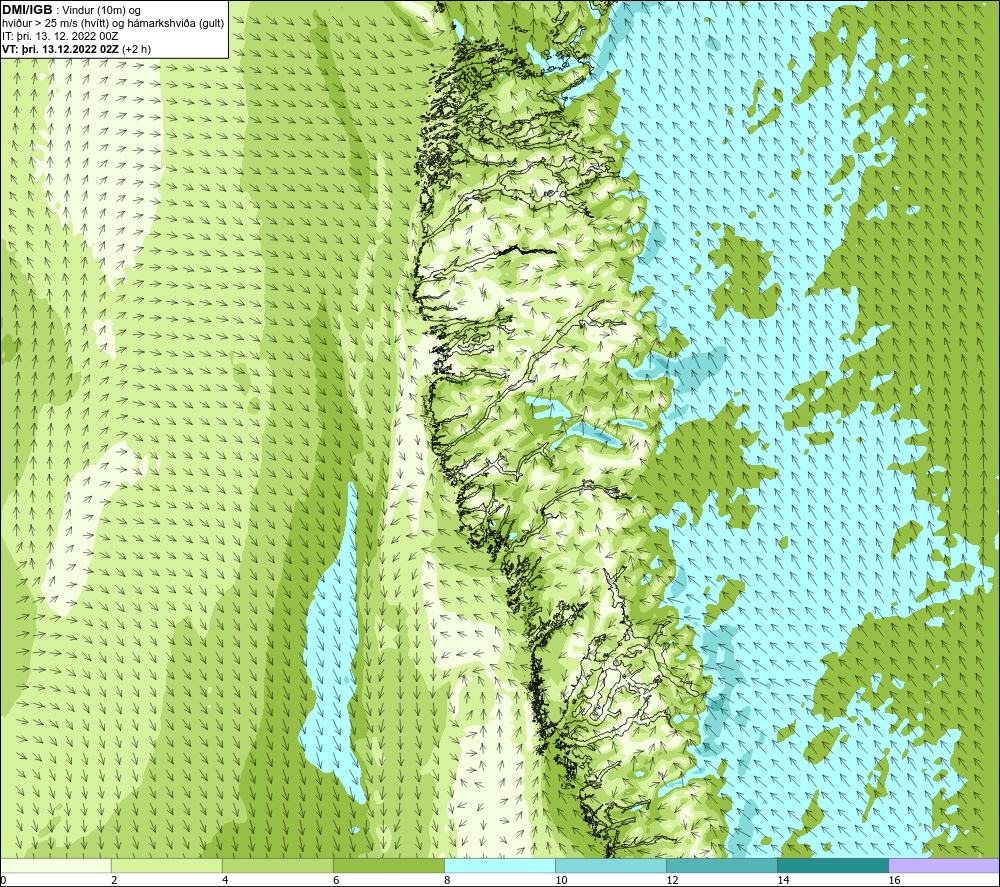Viewport: 1000px width, 887px height.
Task: Choose the 14–16 m/s dark teal swatch
Action: pyautogui.click(x=833, y=865)
